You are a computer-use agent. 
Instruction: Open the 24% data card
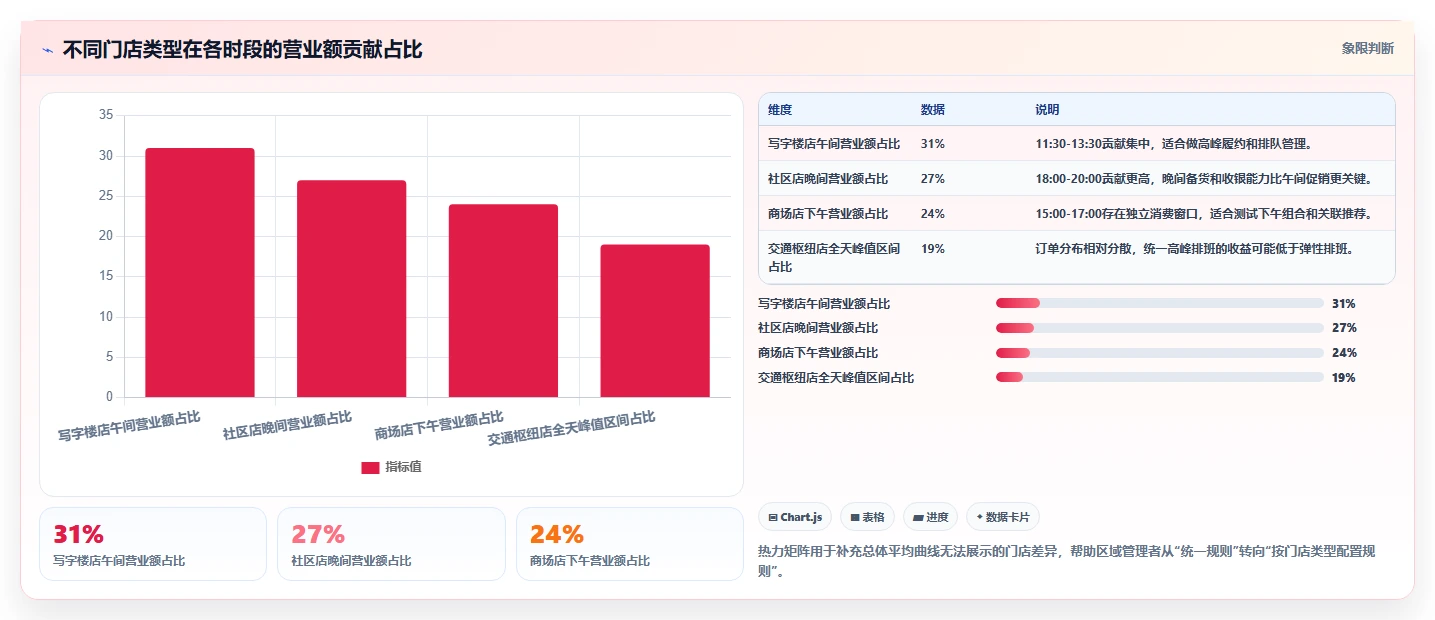630,544
